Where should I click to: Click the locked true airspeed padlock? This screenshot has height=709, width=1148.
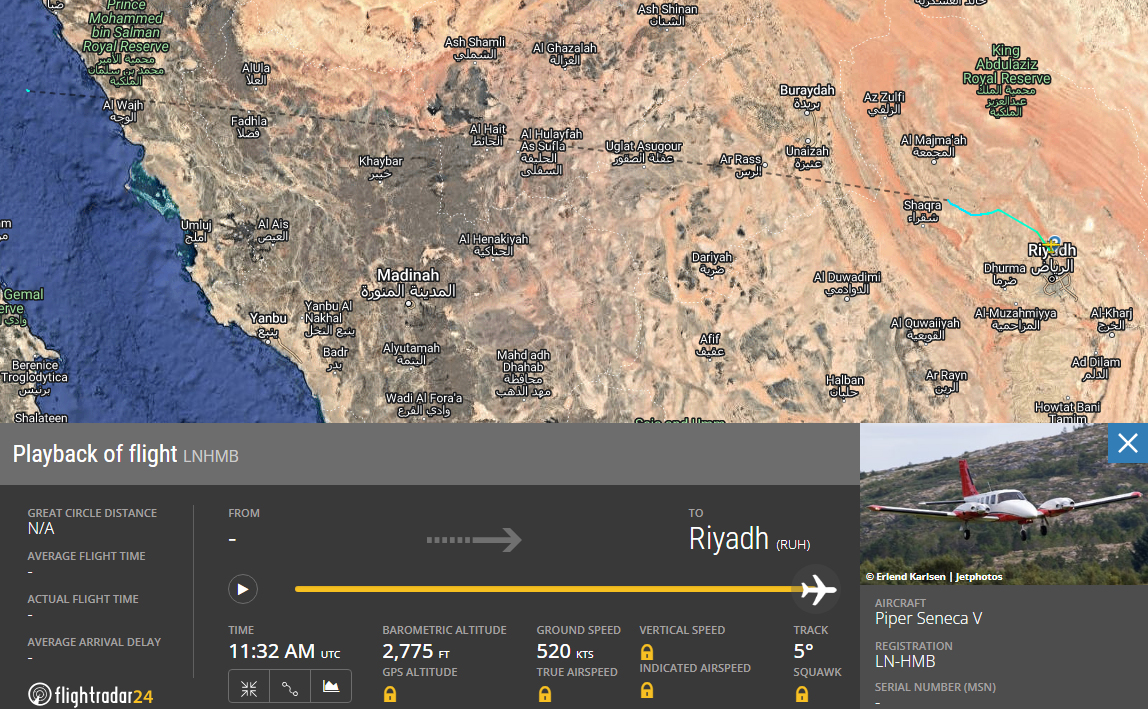[x=545, y=694]
